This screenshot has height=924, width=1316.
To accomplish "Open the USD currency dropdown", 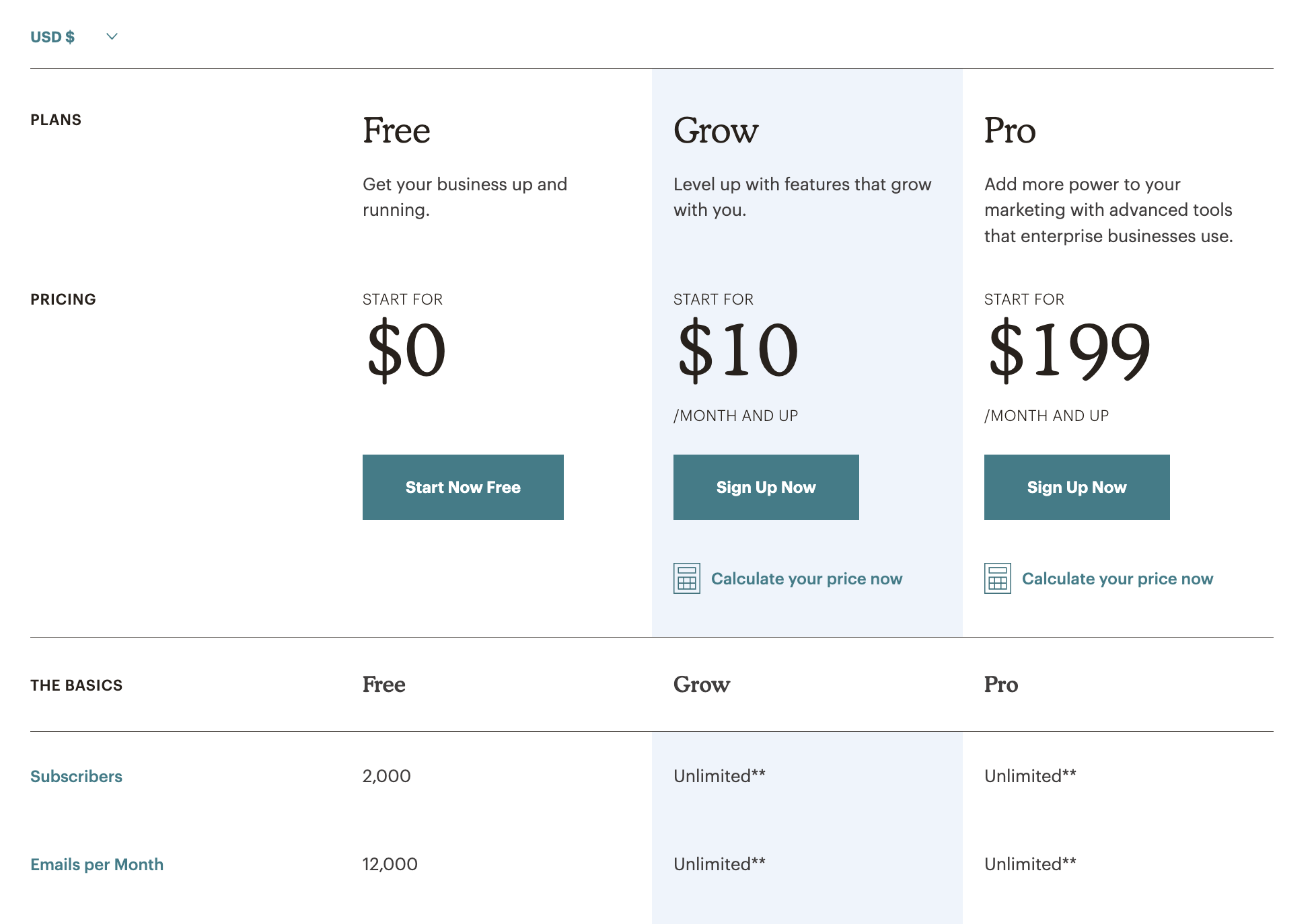I will point(54,36).
